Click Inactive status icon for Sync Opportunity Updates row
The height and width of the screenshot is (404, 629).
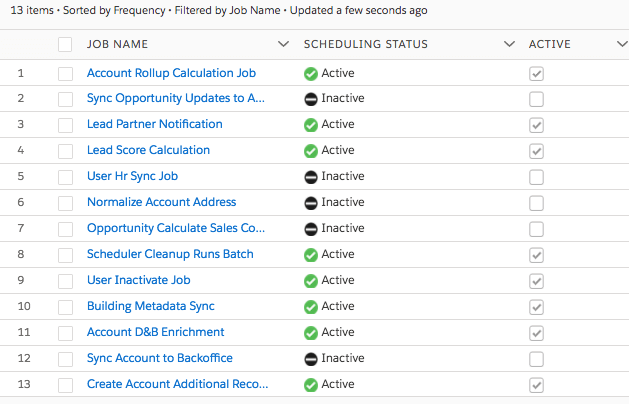(x=311, y=99)
